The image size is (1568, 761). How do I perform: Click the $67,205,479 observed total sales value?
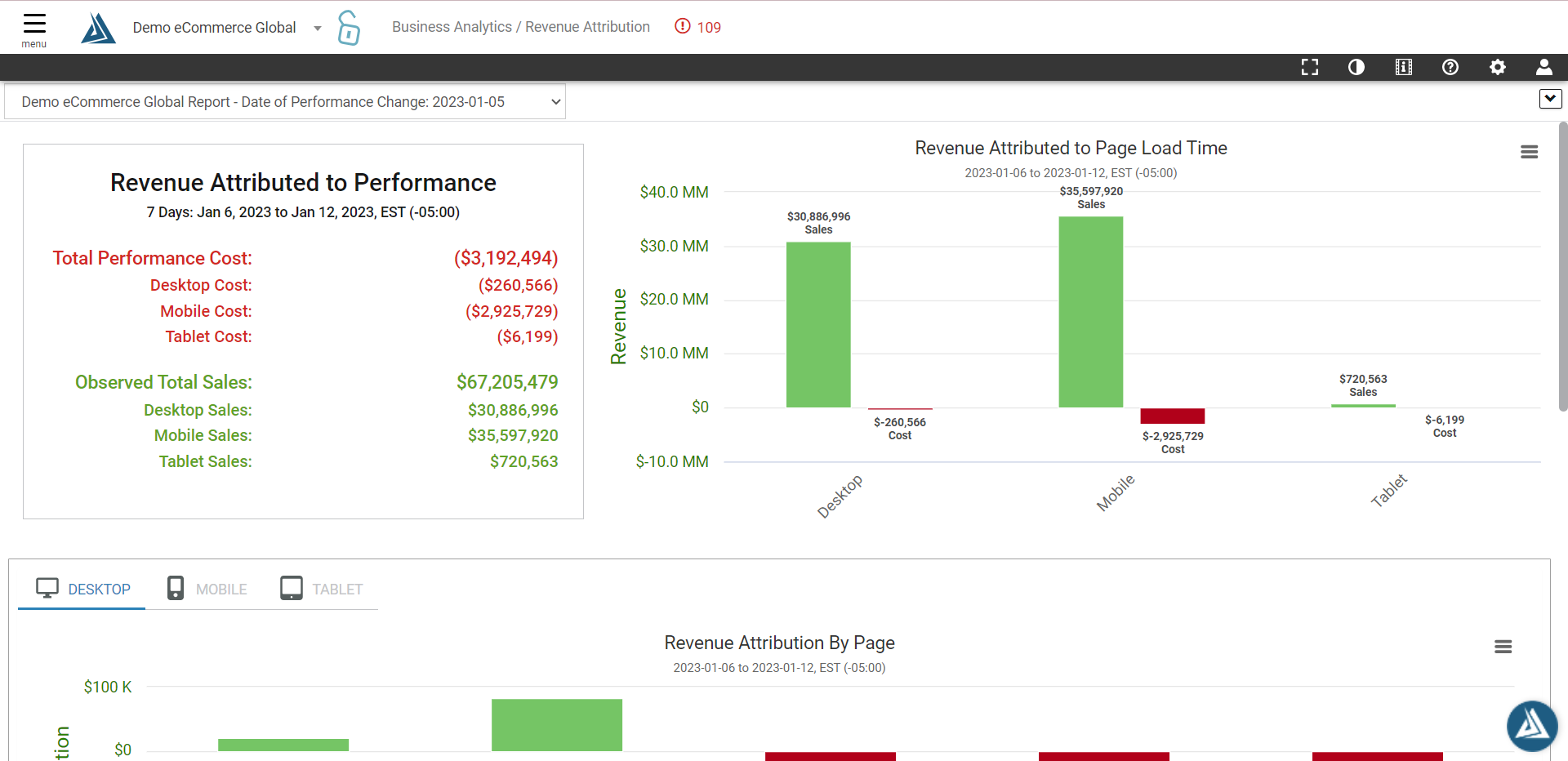[507, 382]
